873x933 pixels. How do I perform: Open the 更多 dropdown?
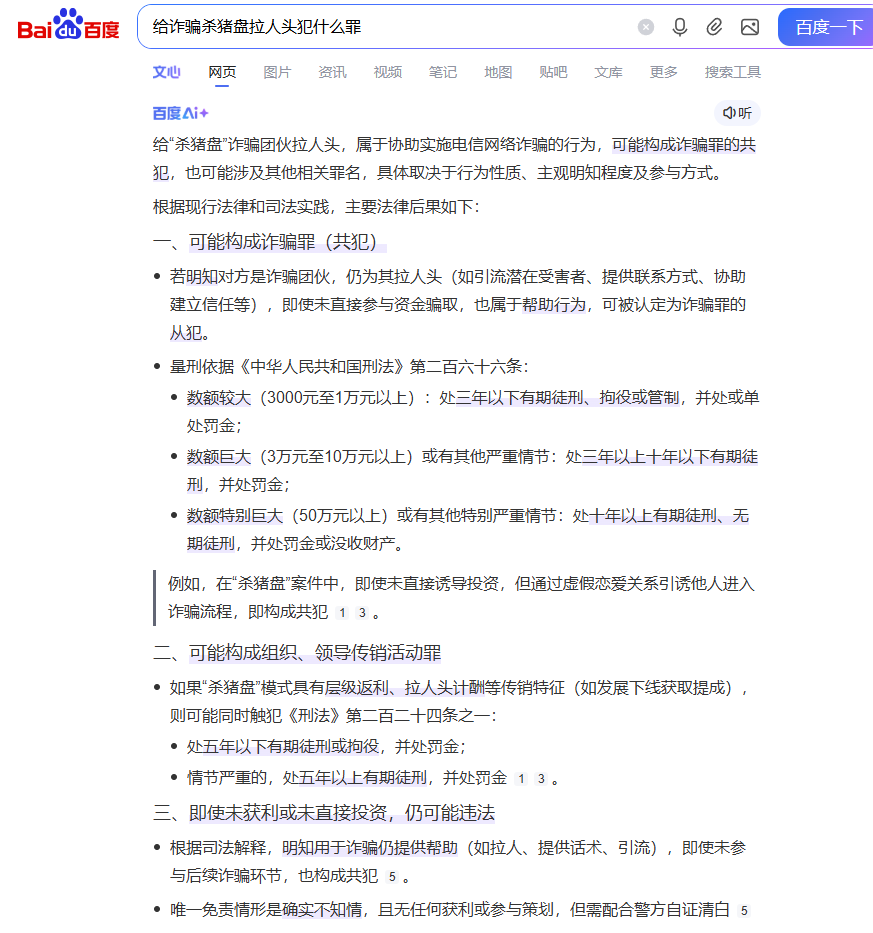coord(662,72)
